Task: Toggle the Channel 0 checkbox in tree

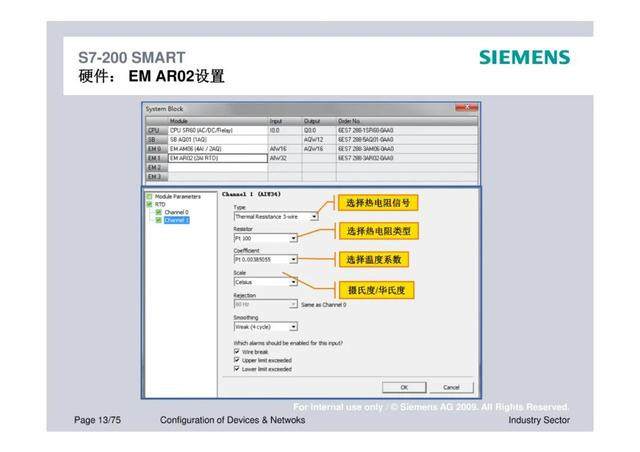Action: 158,212
